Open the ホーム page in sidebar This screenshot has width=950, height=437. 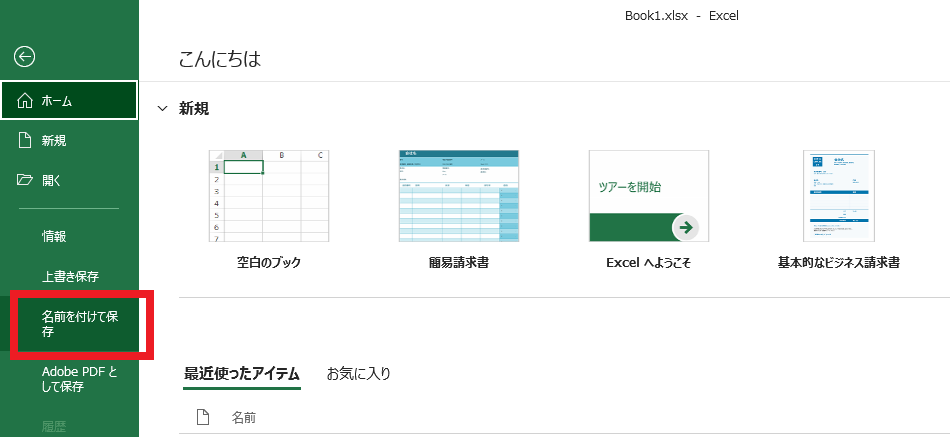(x=69, y=101)
